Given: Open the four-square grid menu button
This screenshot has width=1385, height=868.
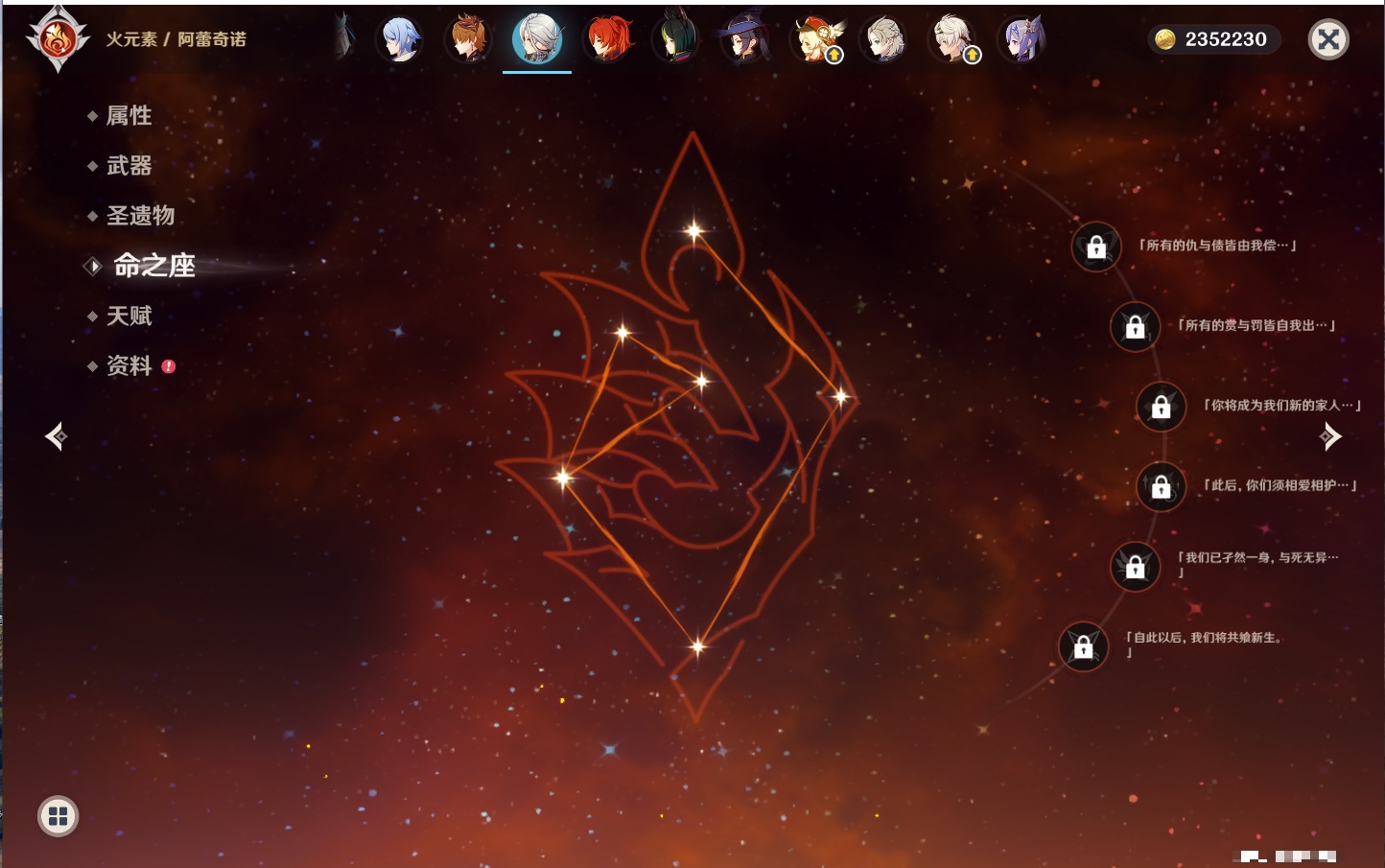Looking at the screenshot, I should pos(59,816).
